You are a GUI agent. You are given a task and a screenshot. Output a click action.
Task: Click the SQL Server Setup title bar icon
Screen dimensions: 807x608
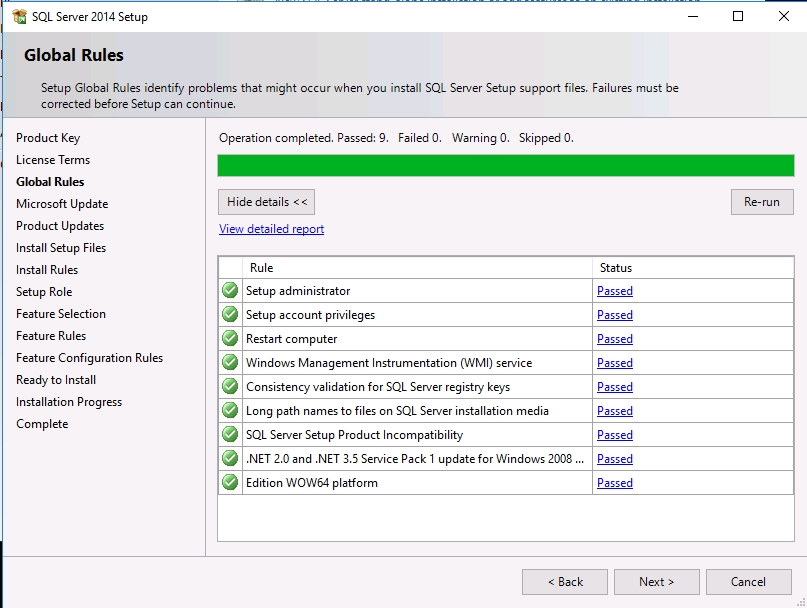coord(19,16)
